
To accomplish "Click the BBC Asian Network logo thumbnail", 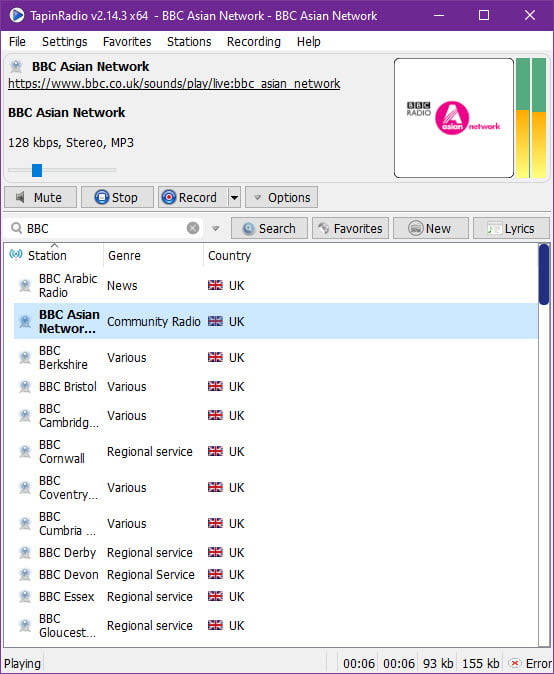I will [x=454, y=118].
